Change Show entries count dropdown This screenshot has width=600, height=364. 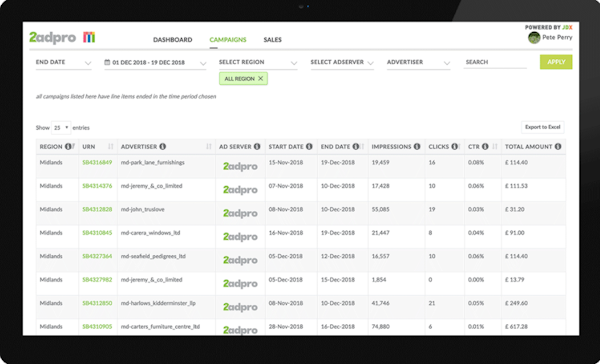coord(61,128)
